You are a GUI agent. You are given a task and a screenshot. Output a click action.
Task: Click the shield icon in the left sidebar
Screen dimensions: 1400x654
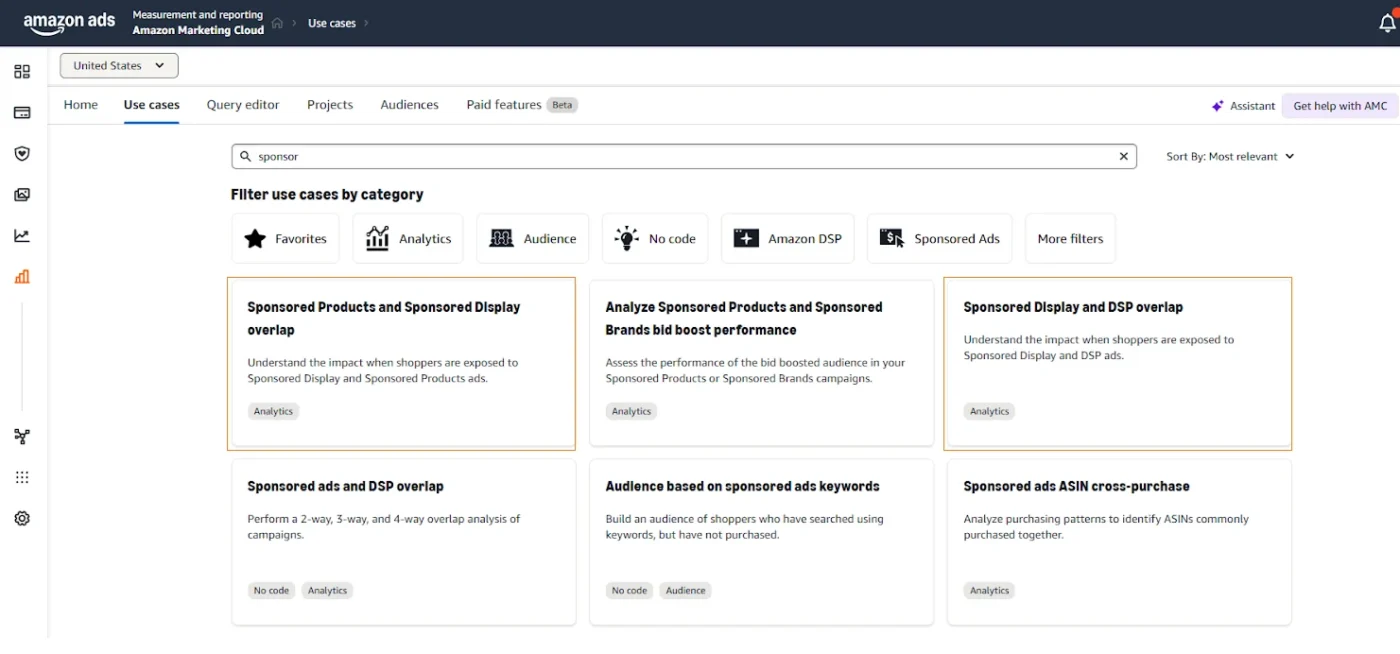(x=22, y=153)
